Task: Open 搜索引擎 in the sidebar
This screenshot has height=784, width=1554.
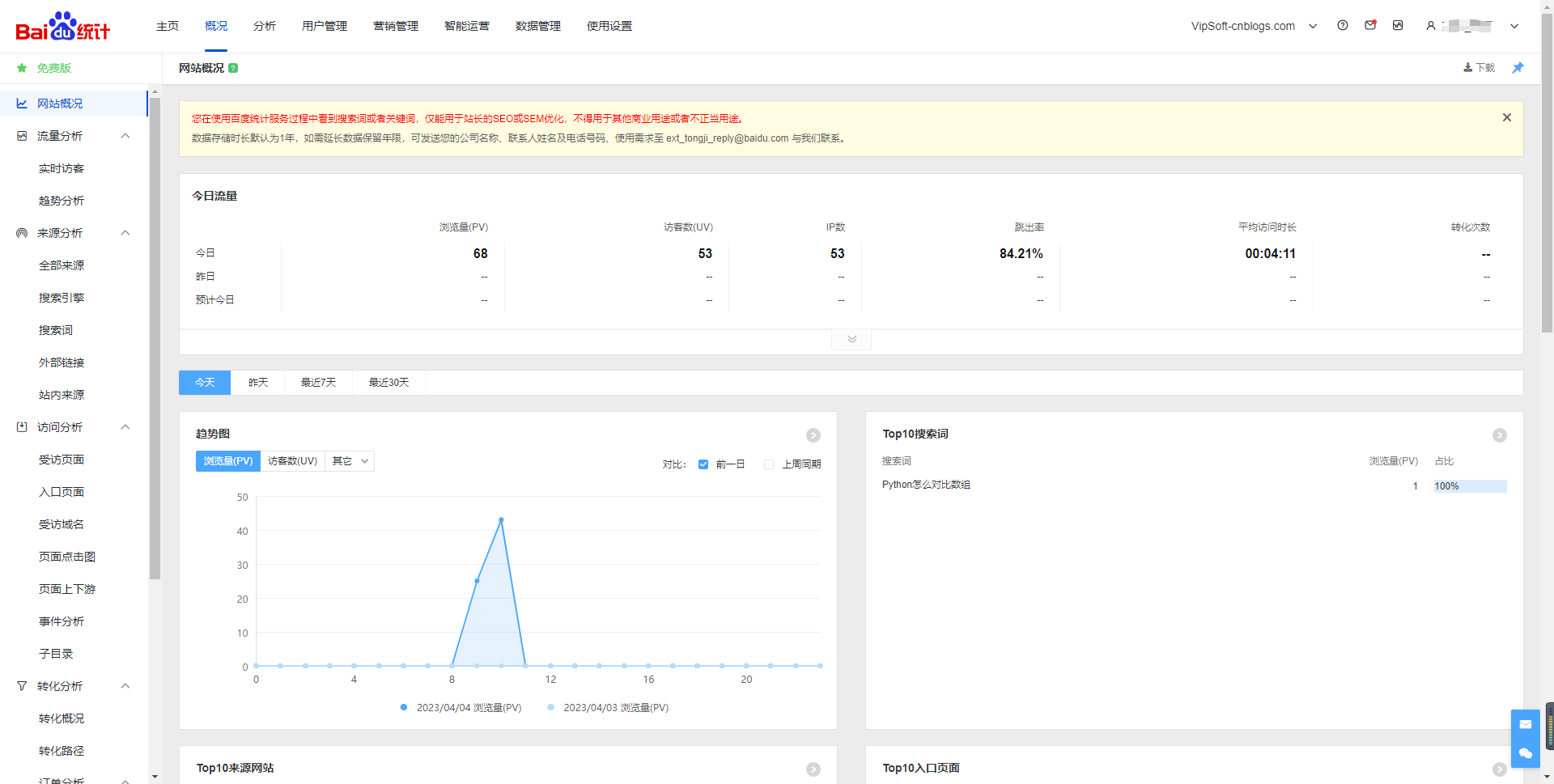Action: [62, 298]
